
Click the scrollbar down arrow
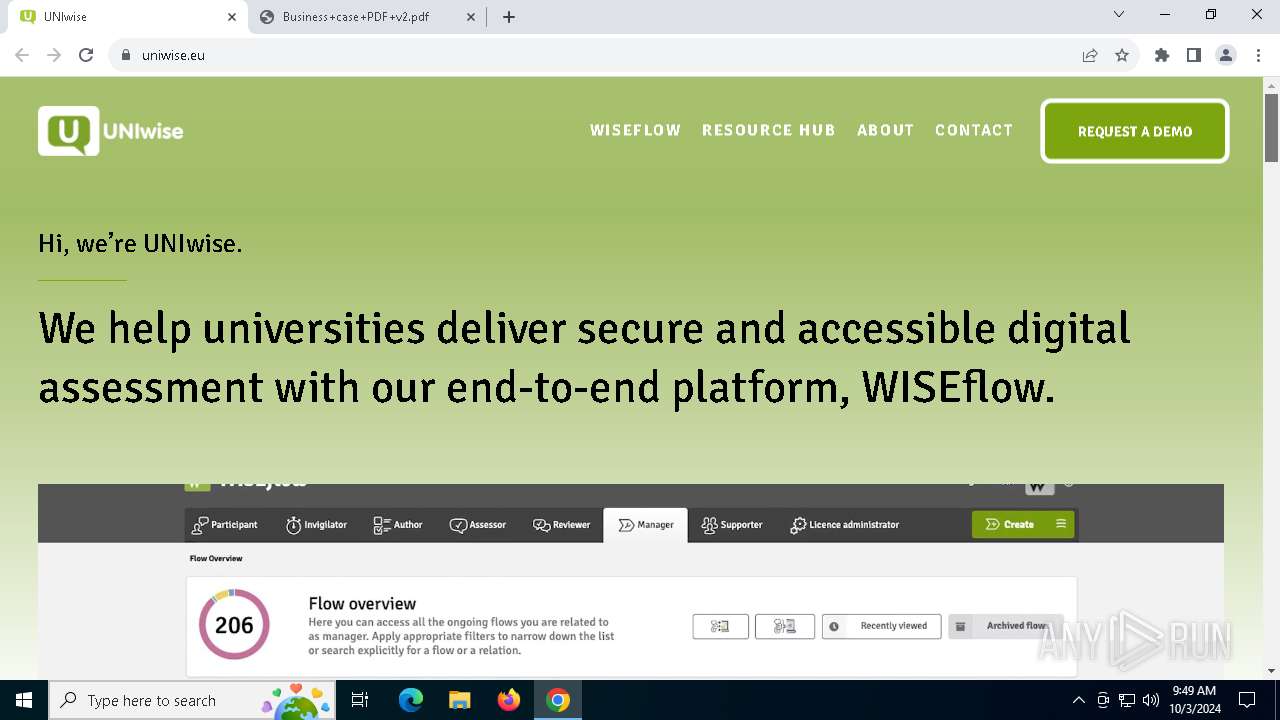click(x=1271, y=671)
